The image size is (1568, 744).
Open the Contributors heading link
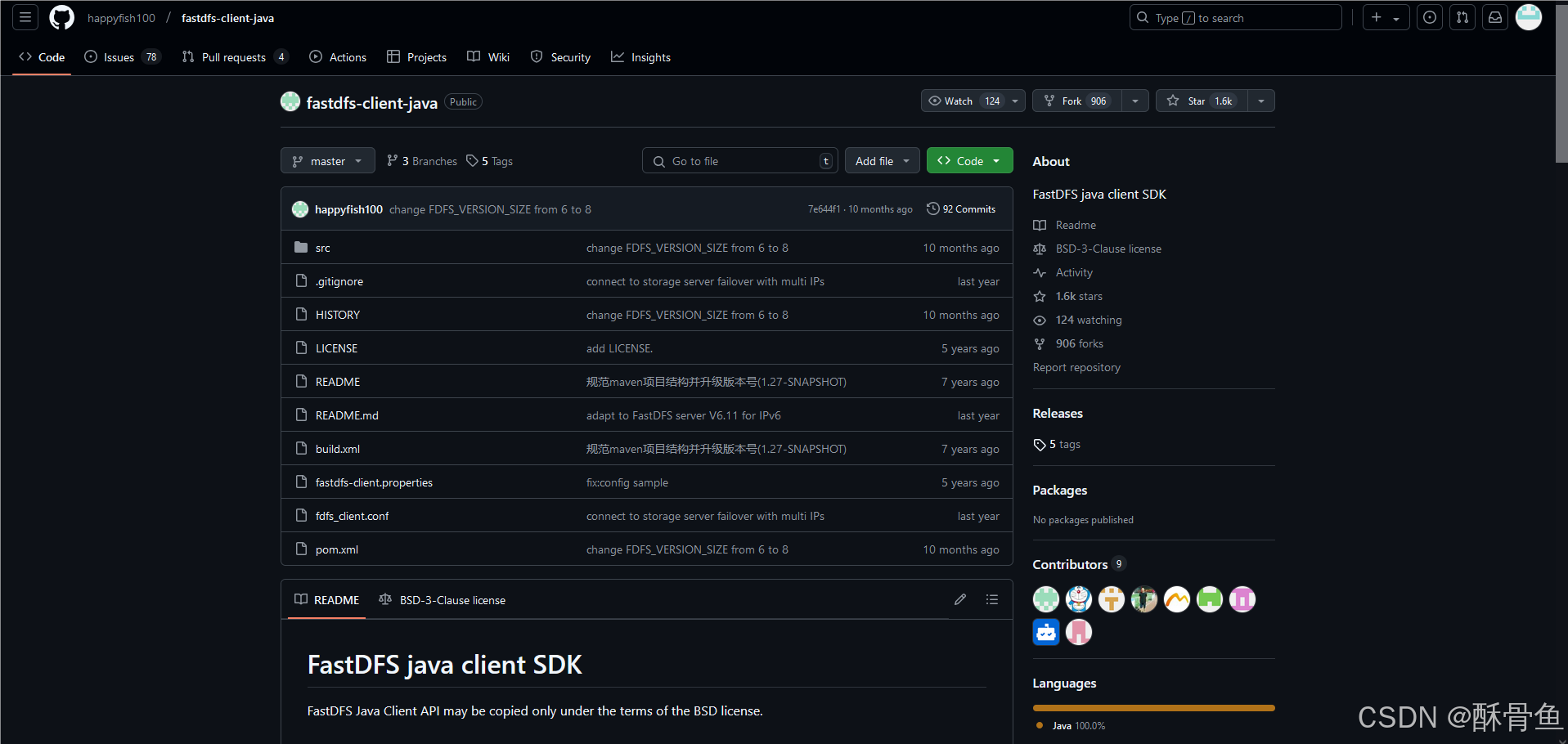(x=1079, y=564)
